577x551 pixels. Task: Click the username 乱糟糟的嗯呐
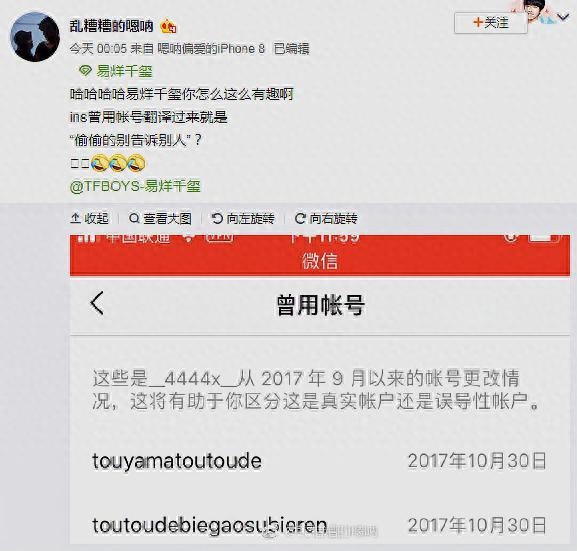(x=111, y=26)
